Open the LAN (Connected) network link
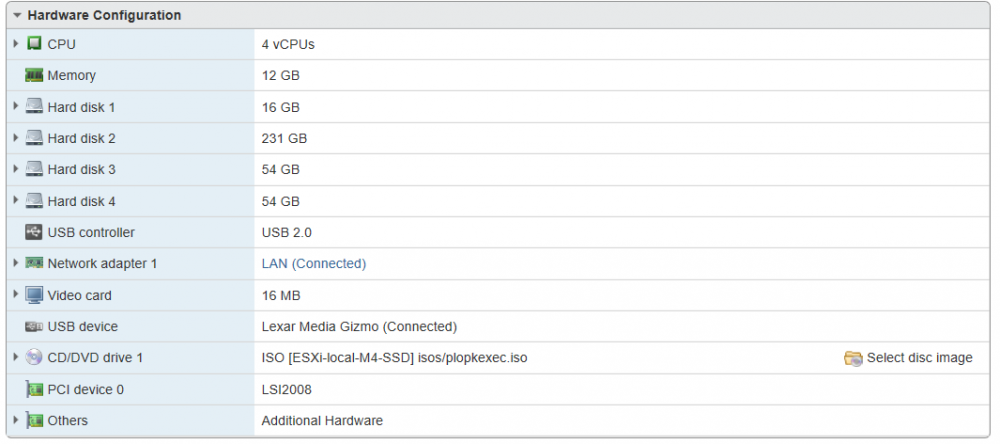Image resolution: width=1000 pixels, height=444 pixels. tap(314, 263)
